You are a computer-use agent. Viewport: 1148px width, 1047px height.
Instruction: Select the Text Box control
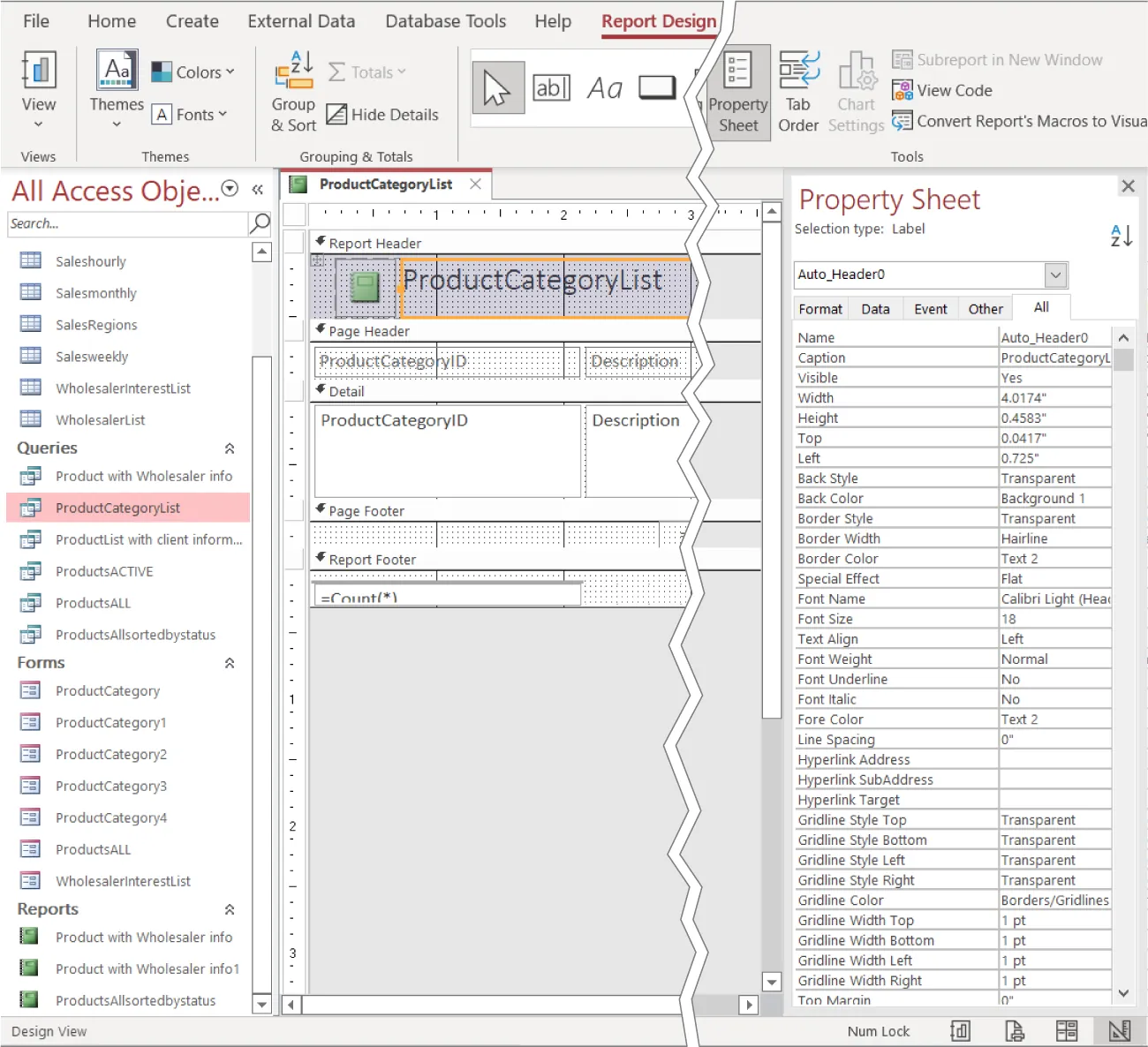(552, 87)
